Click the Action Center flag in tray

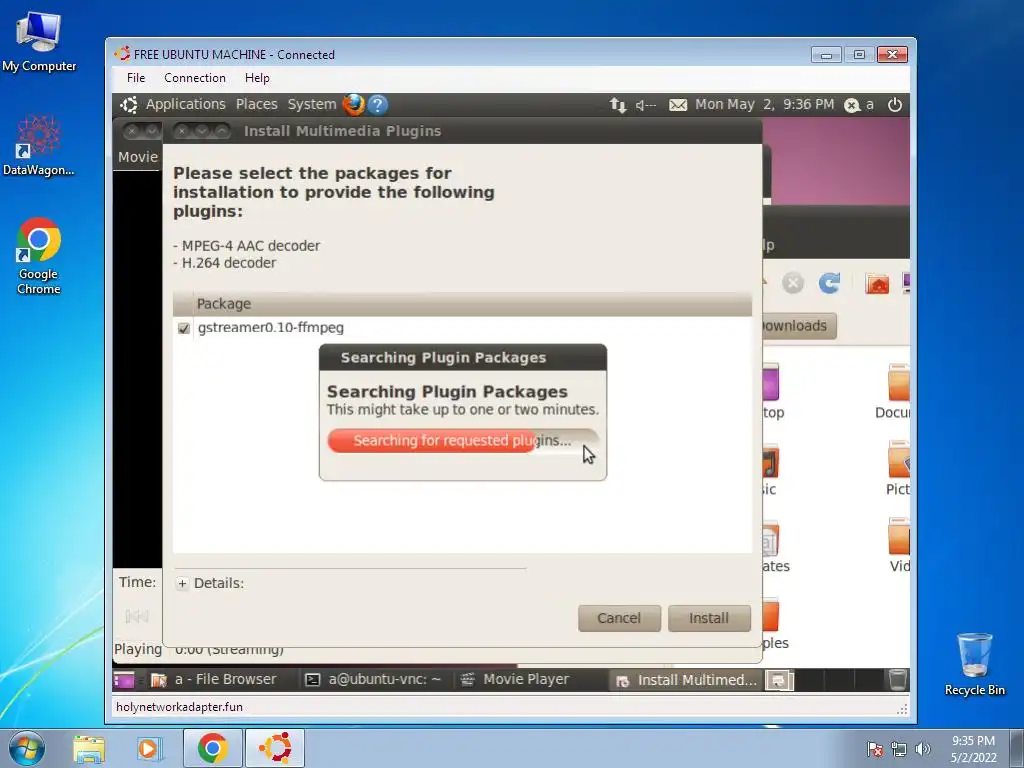click(x=875, y=749)
